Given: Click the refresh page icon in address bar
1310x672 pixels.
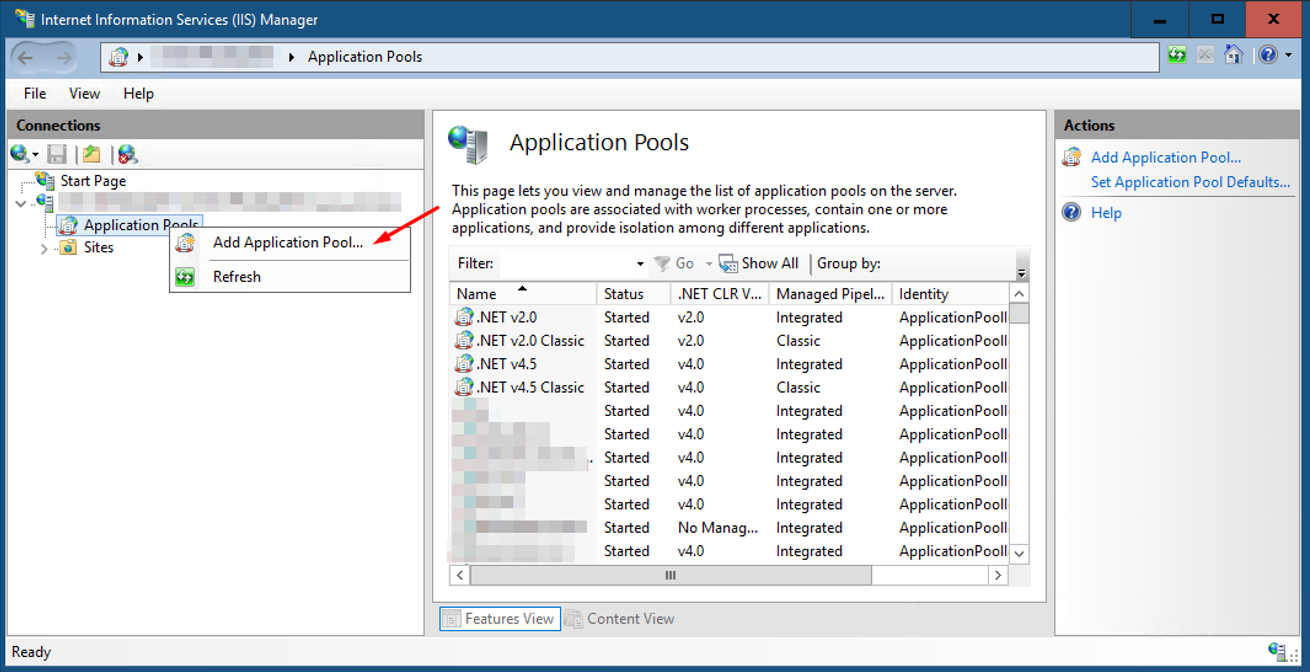Looking at the screenshot, I should coord(1177,56).
